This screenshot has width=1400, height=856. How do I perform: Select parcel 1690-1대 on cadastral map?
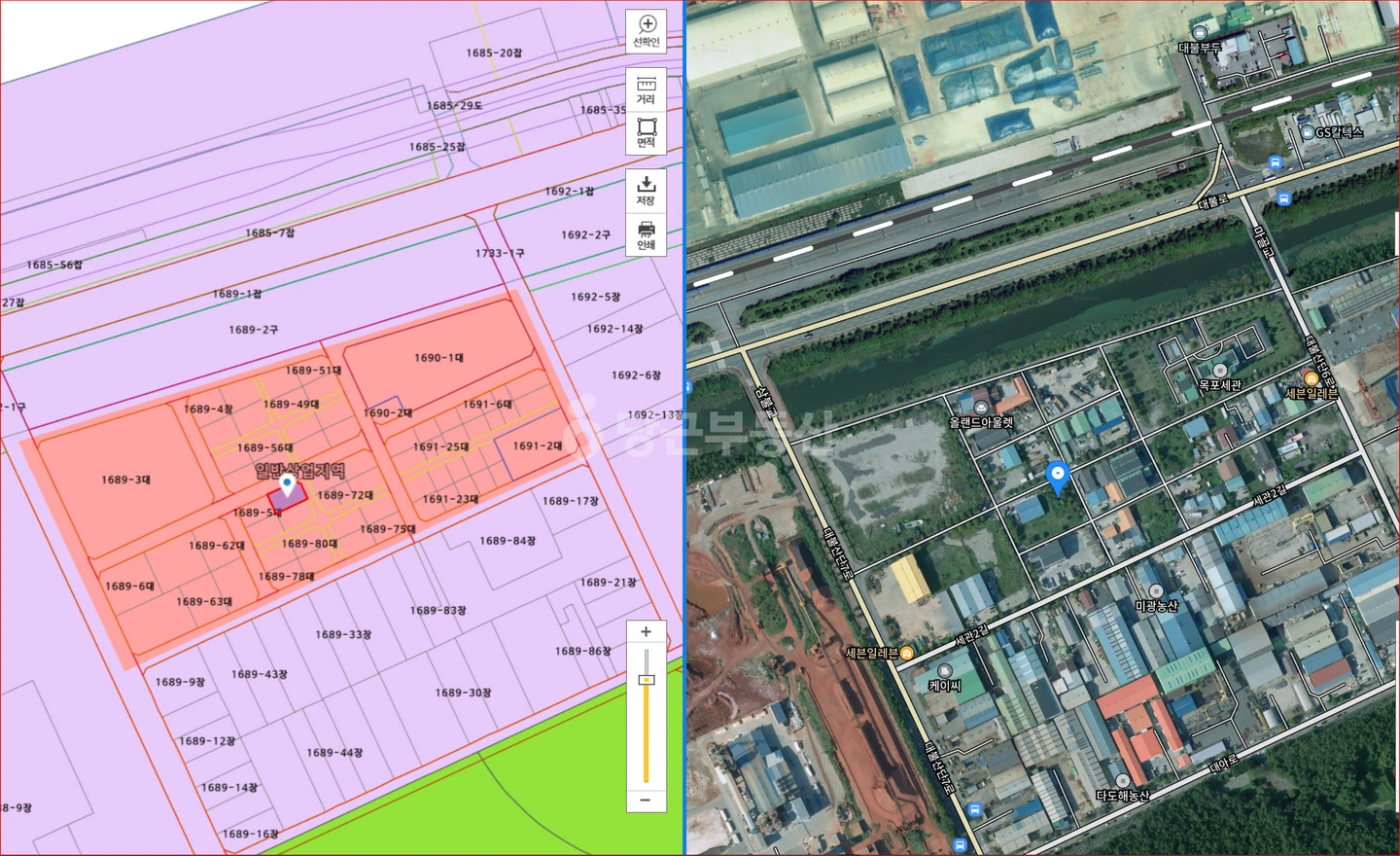tap(438, 358)
